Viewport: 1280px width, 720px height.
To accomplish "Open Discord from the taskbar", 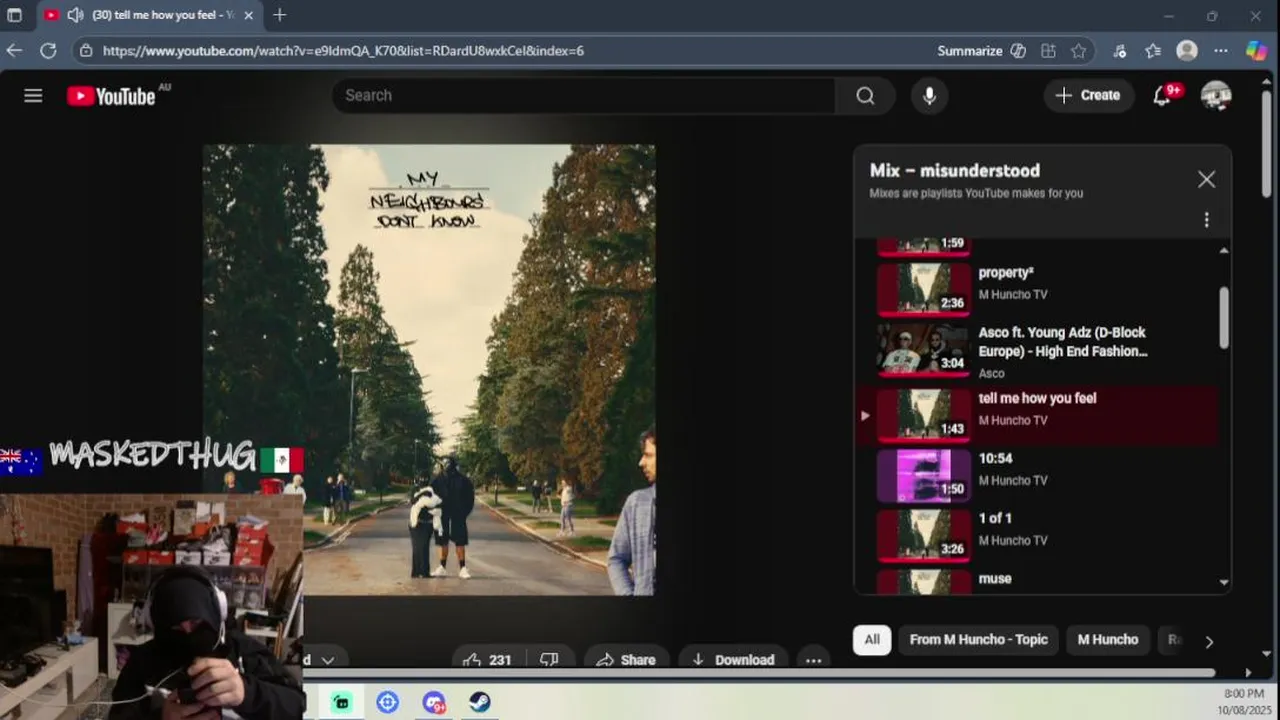I will point(434,702).
